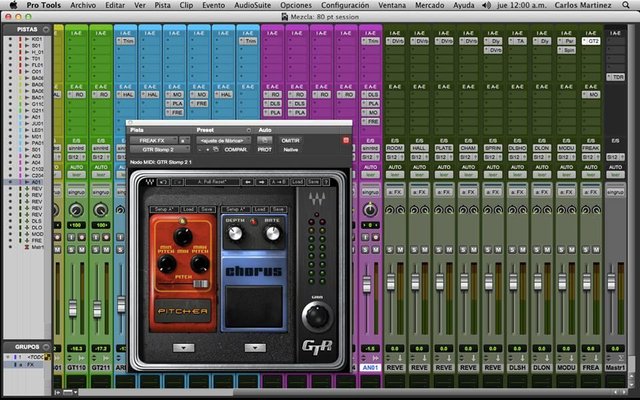Open the Archivo menu
Viewport: 640px width, 400px height.
click(x=83, y=5)
